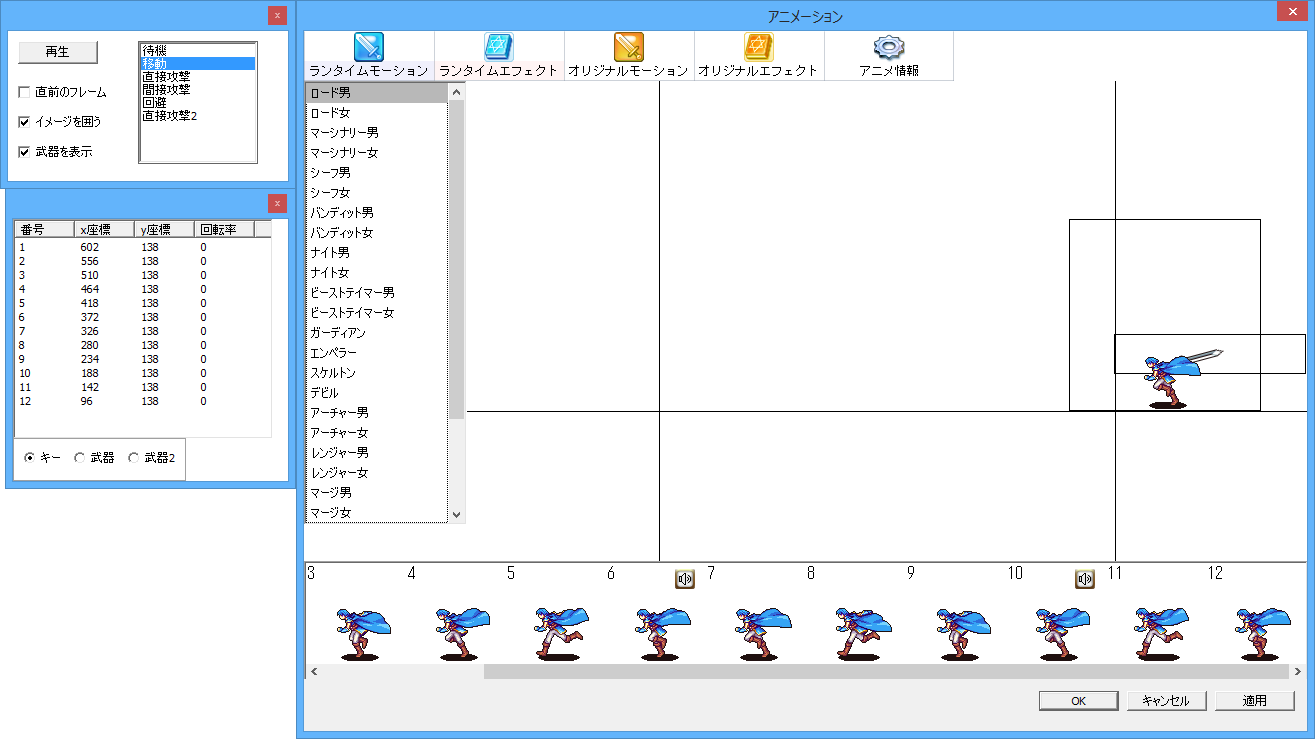This screenshot has height=739, width=1315.
Task: Click the class list scroll-down arrow
Action: [457, 514]
